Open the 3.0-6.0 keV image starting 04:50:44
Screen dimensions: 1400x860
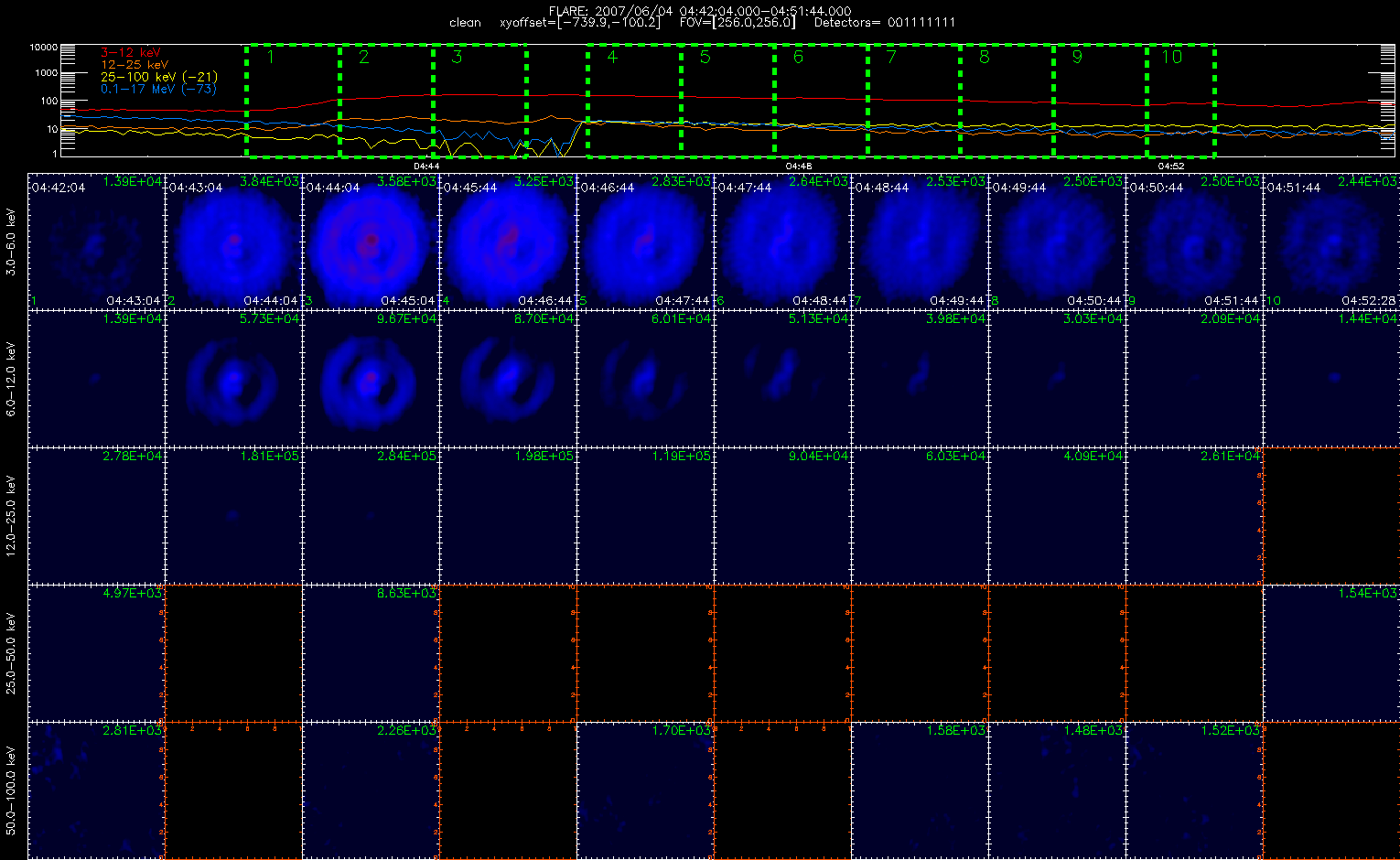[x=1194, y=241]
